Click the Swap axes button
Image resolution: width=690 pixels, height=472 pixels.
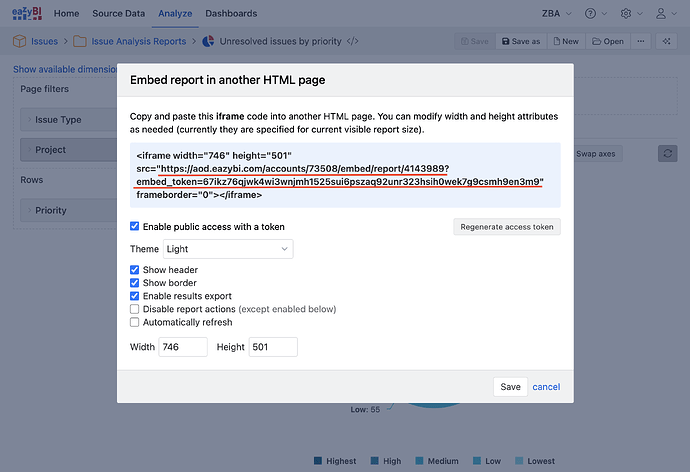pos(596,154)
